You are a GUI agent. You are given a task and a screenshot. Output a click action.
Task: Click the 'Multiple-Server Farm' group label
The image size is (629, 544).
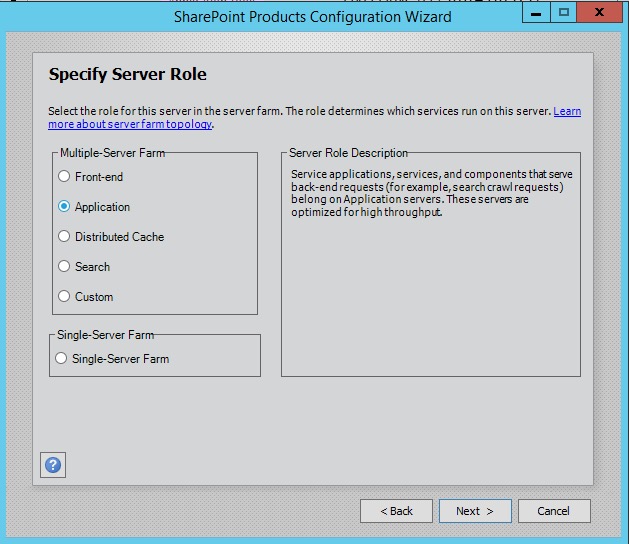(x=112, y=153)
